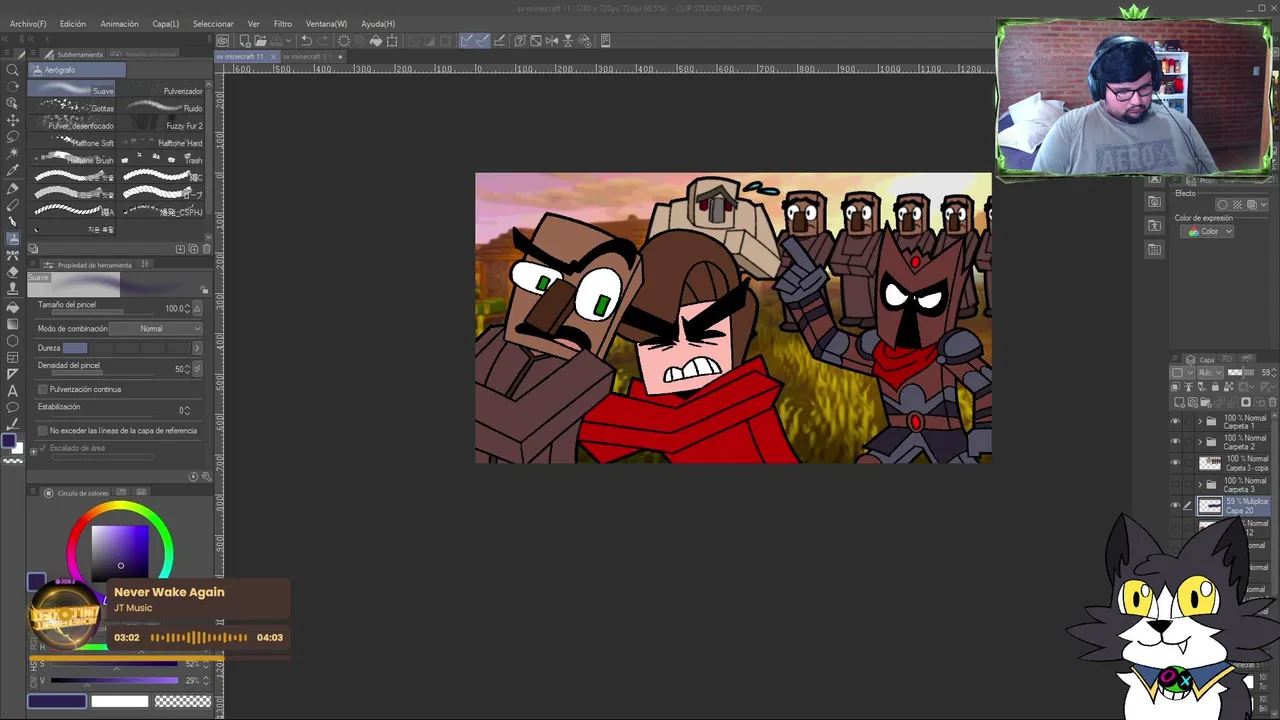Delete the selected layer with trash icon
The image size is (1280, 720).
click(x=1272, y=402)
